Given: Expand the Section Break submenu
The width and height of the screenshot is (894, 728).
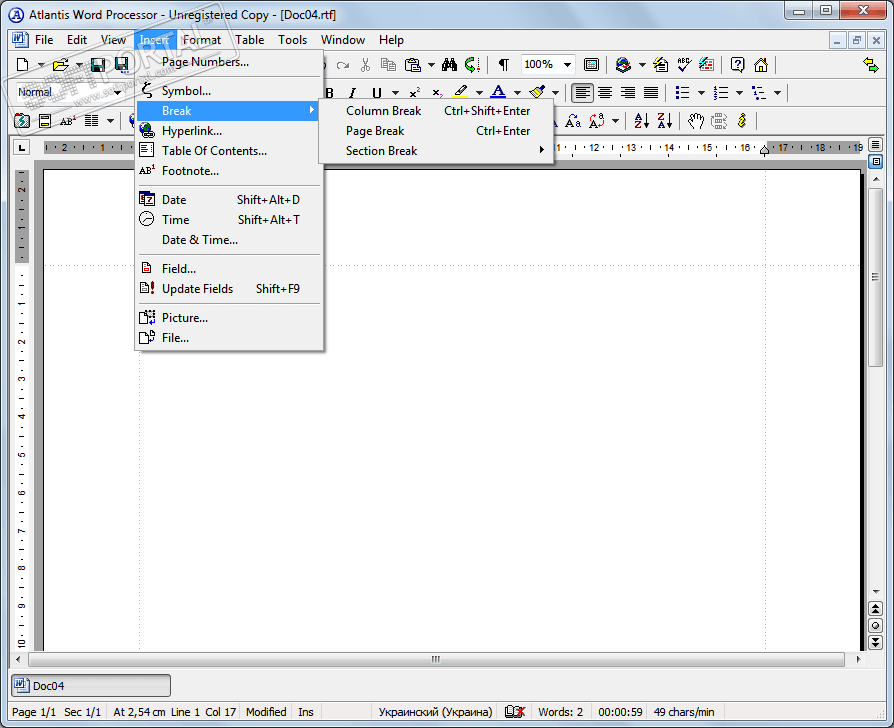Looking at the screenshot, I should (436, 151).
